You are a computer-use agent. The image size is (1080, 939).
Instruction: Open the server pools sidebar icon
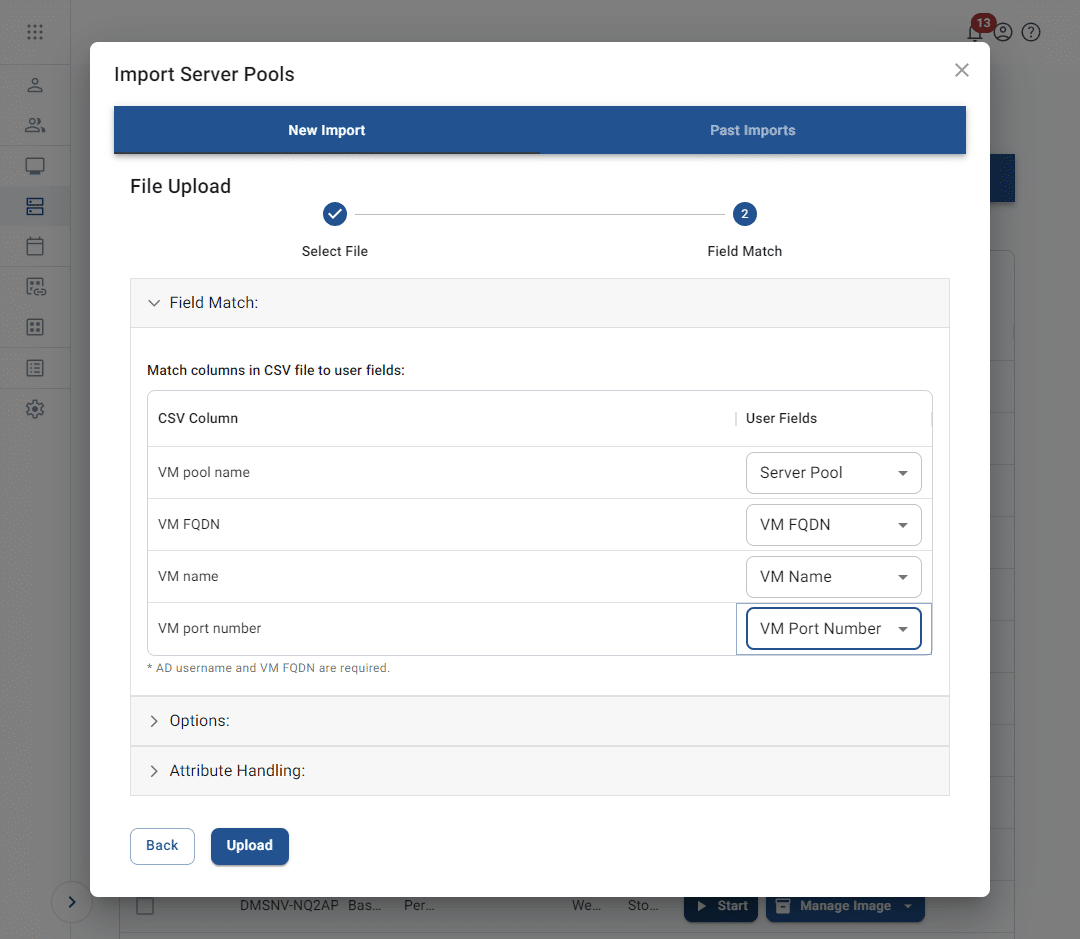(35, 207)
